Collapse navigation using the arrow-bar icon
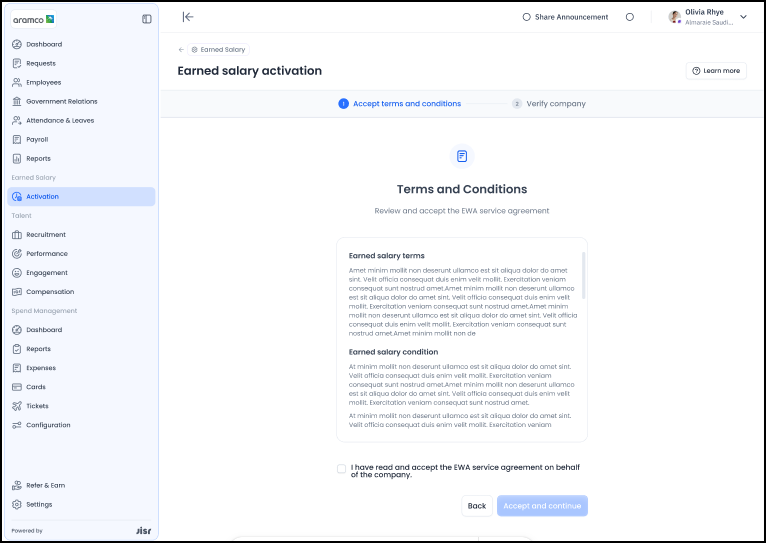Viewport: 766px width, 543px height. (x=187, y=17)
